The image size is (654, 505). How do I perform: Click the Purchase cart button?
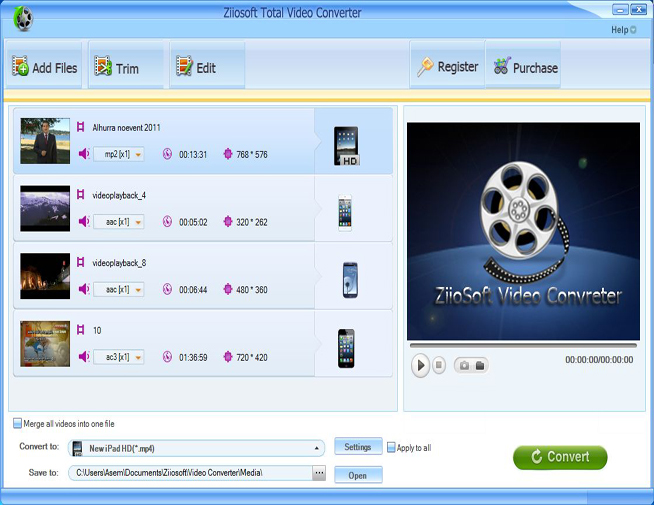[523, 66]
